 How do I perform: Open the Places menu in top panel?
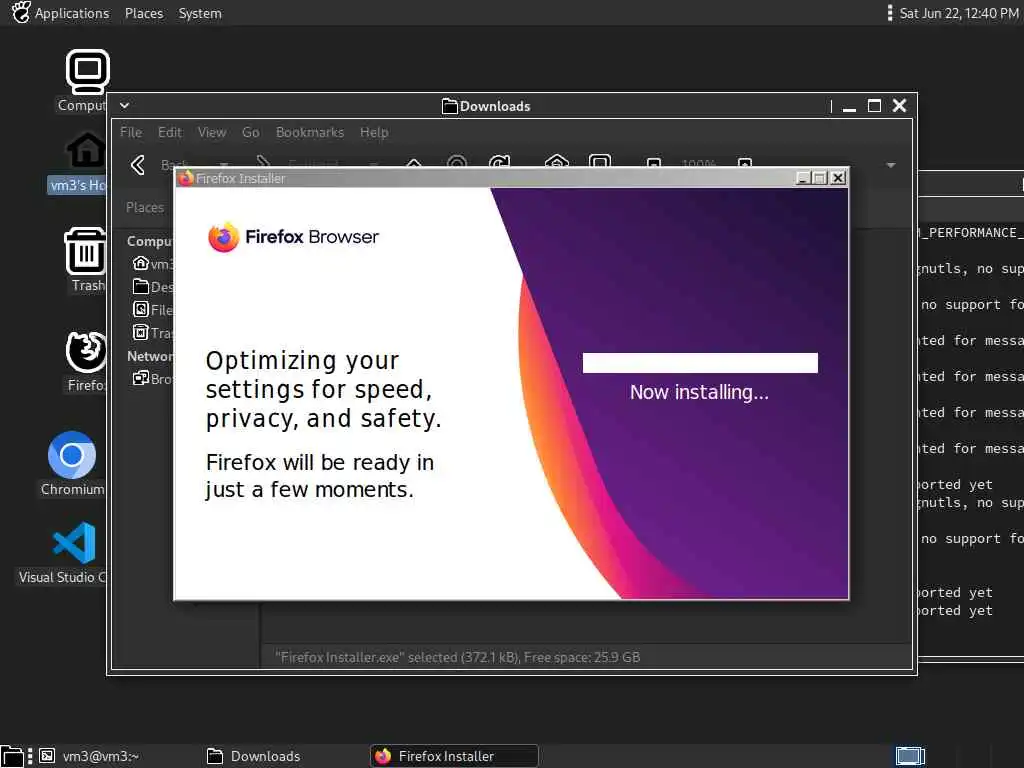click(x=144, y=13)
